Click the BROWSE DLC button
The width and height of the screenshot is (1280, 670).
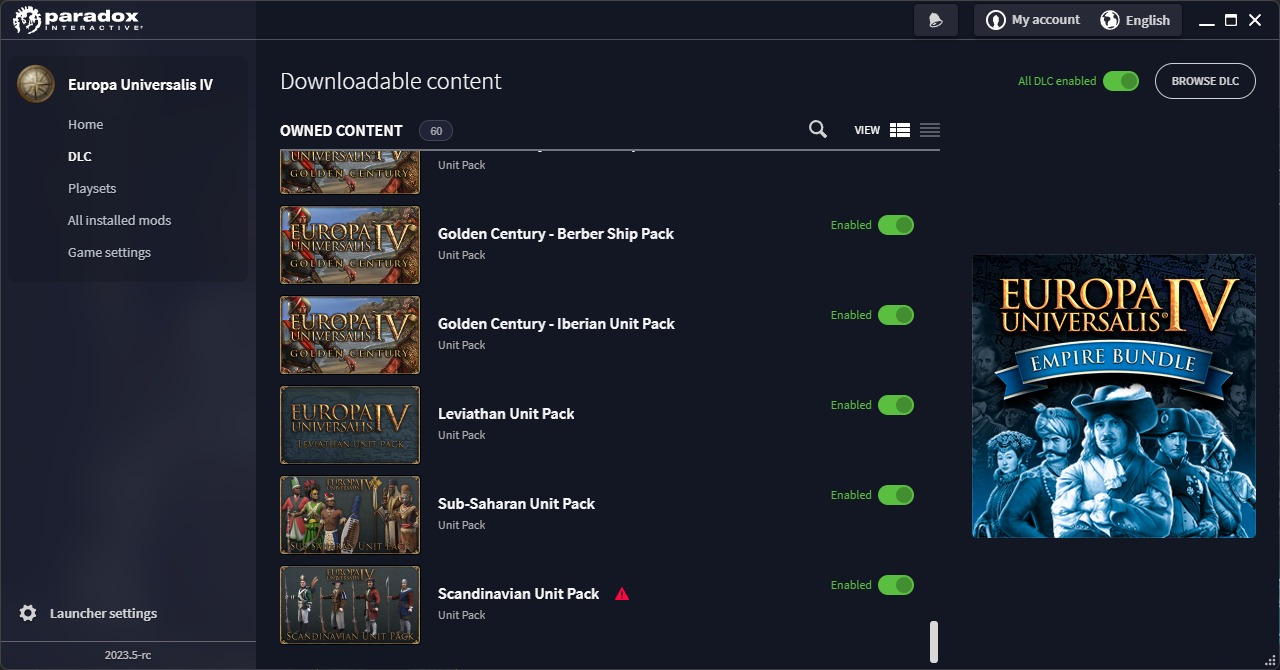pos(1205,81)
